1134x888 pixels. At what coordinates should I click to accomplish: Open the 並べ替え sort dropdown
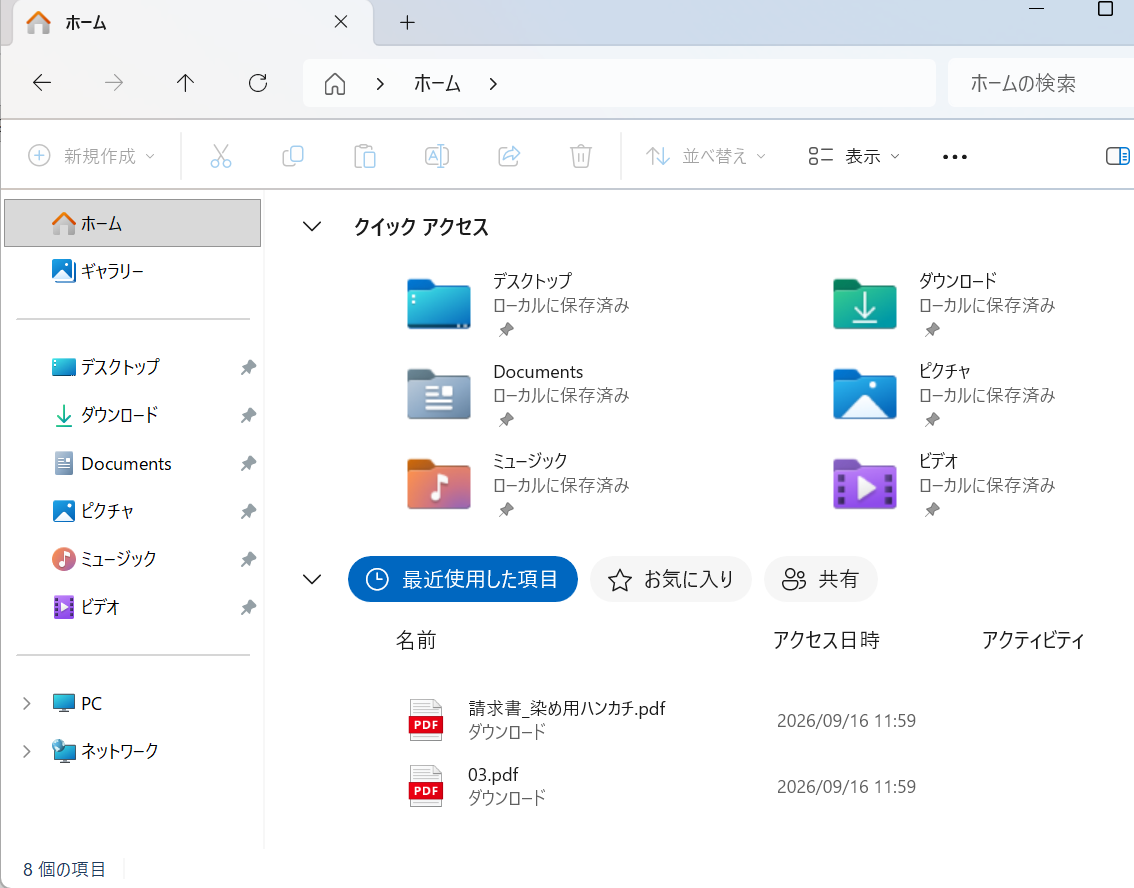click(706, 156)
